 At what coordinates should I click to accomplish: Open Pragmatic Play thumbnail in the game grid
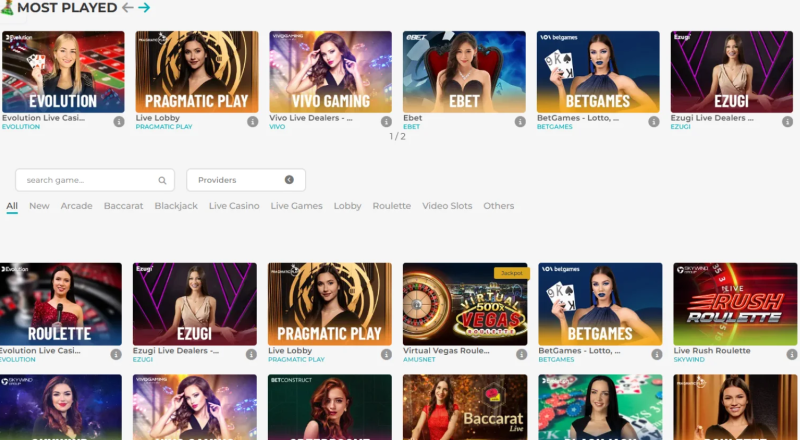(x=330, y=304)
